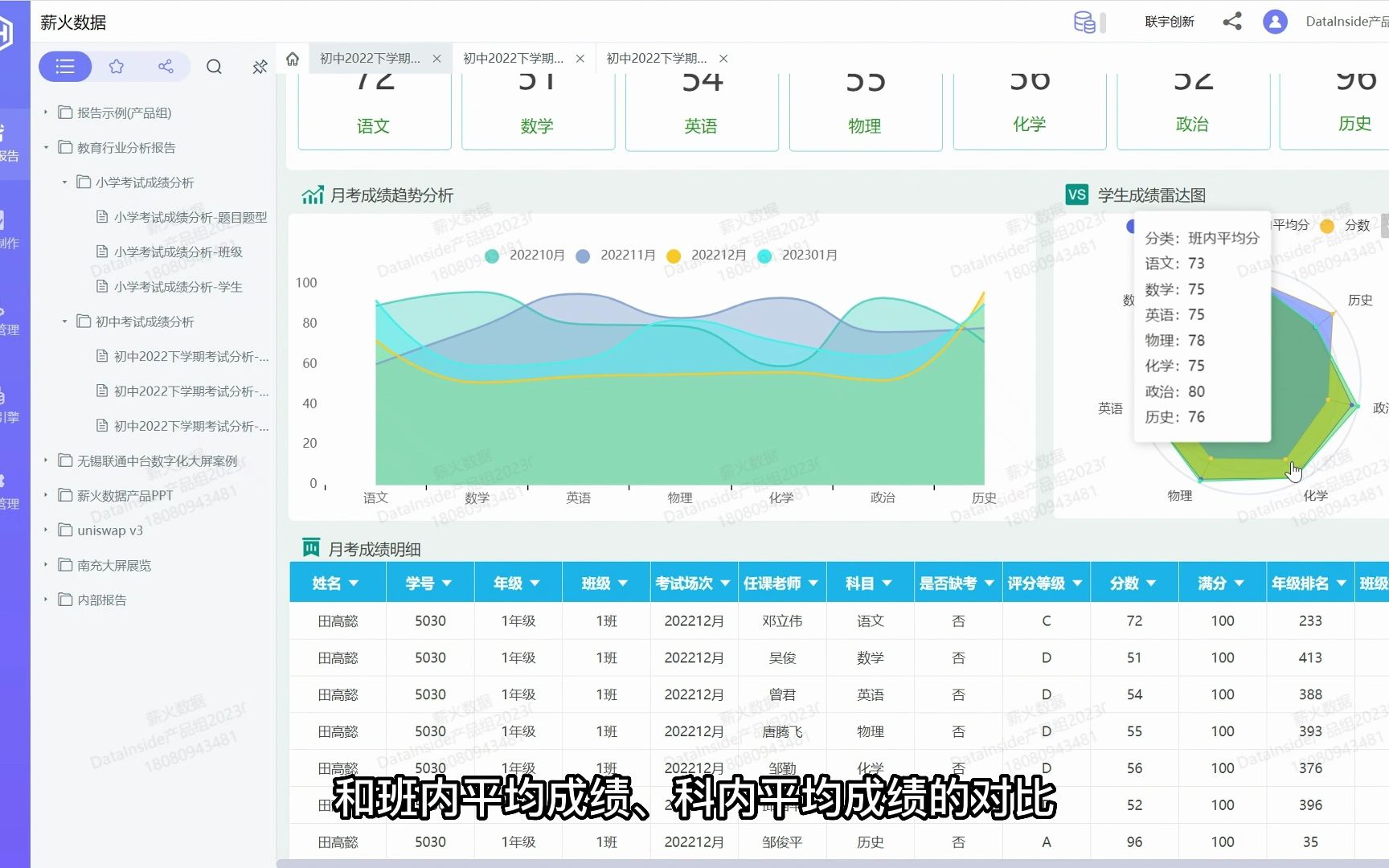Select the 语文 score card
The image size is (1389, 868).
tap(374, 112)
